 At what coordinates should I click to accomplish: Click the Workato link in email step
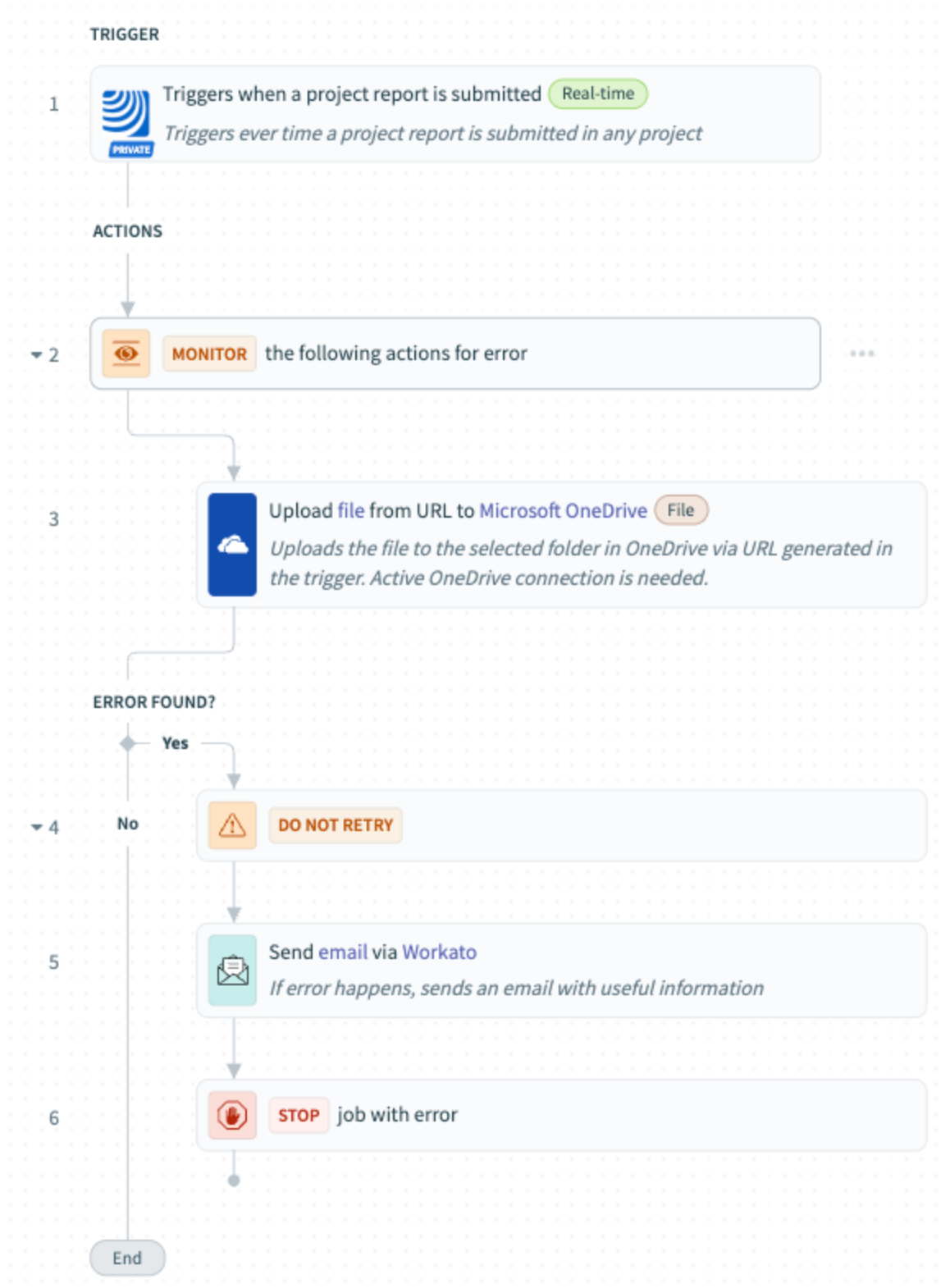pos(439,952)
